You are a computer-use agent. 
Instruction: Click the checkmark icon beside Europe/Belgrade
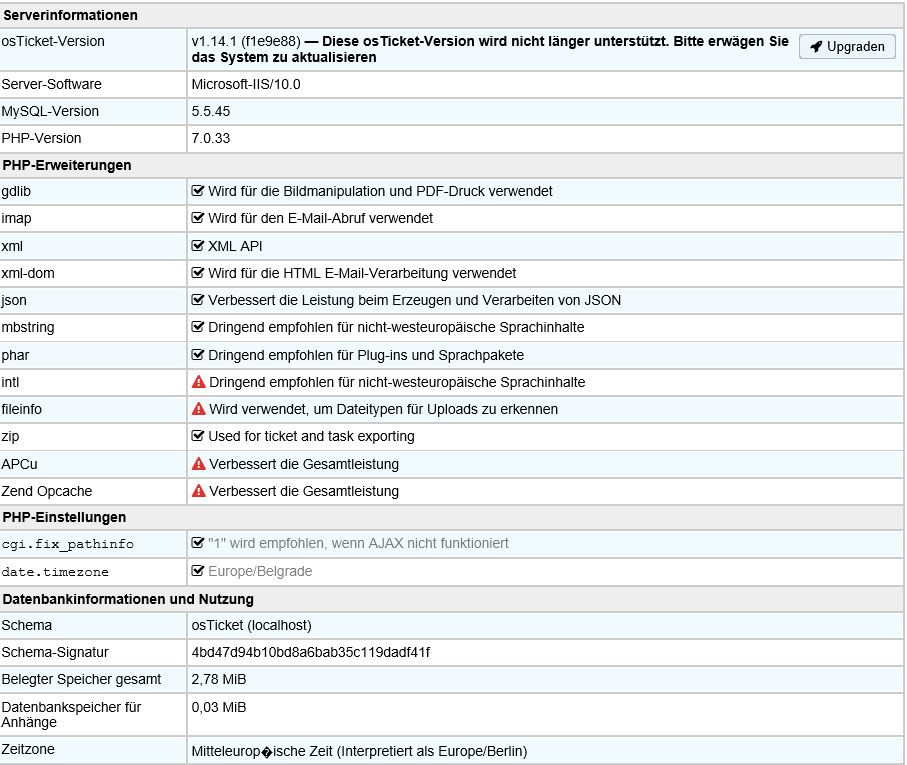coord(198,571)
